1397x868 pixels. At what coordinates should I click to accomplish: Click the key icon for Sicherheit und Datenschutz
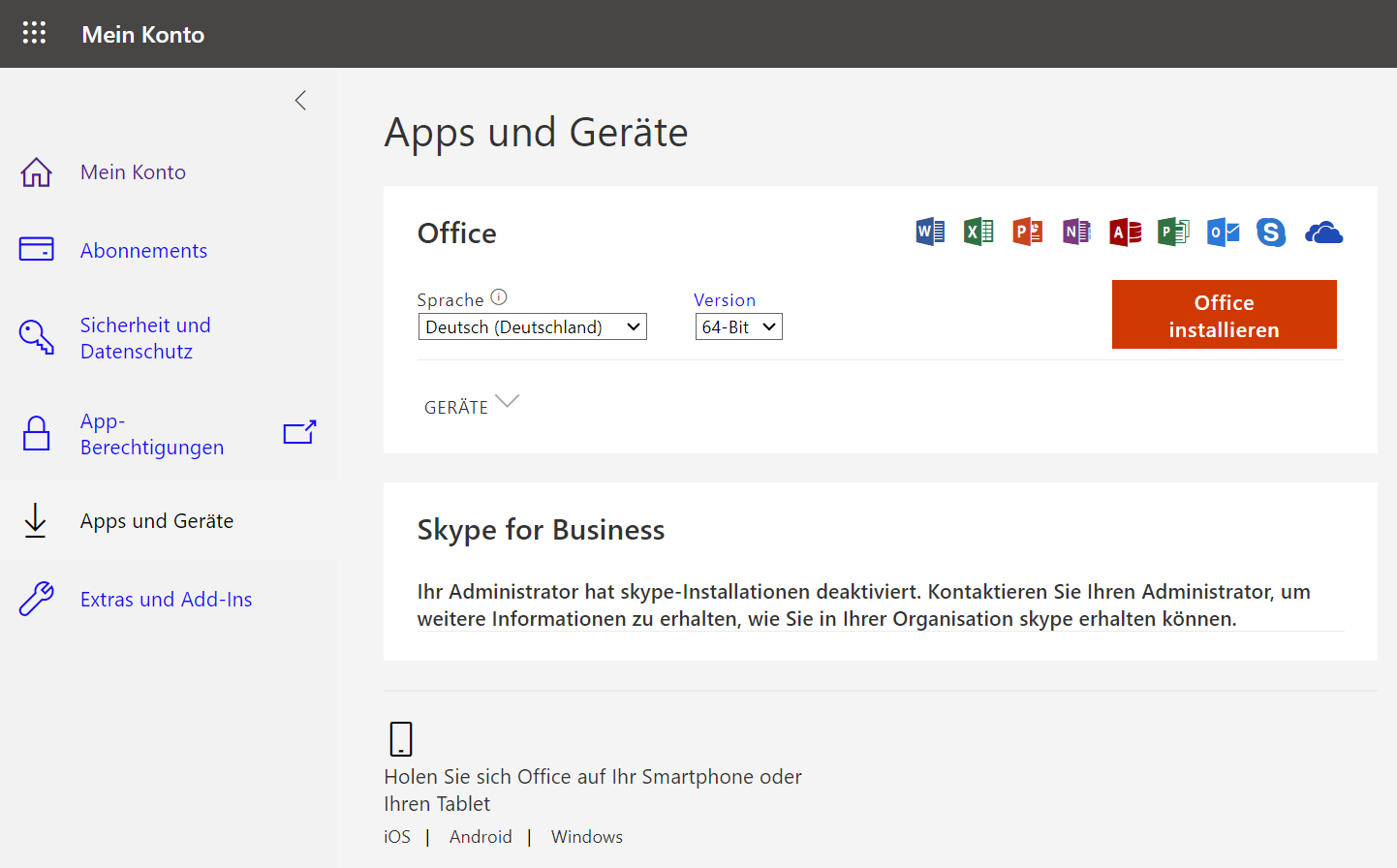coord(37,337)
